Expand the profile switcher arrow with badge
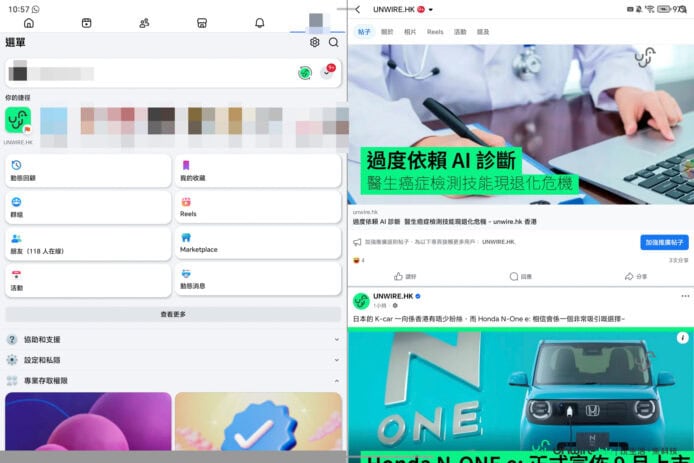This screenshot has height=463, width=694. [328, 72]
